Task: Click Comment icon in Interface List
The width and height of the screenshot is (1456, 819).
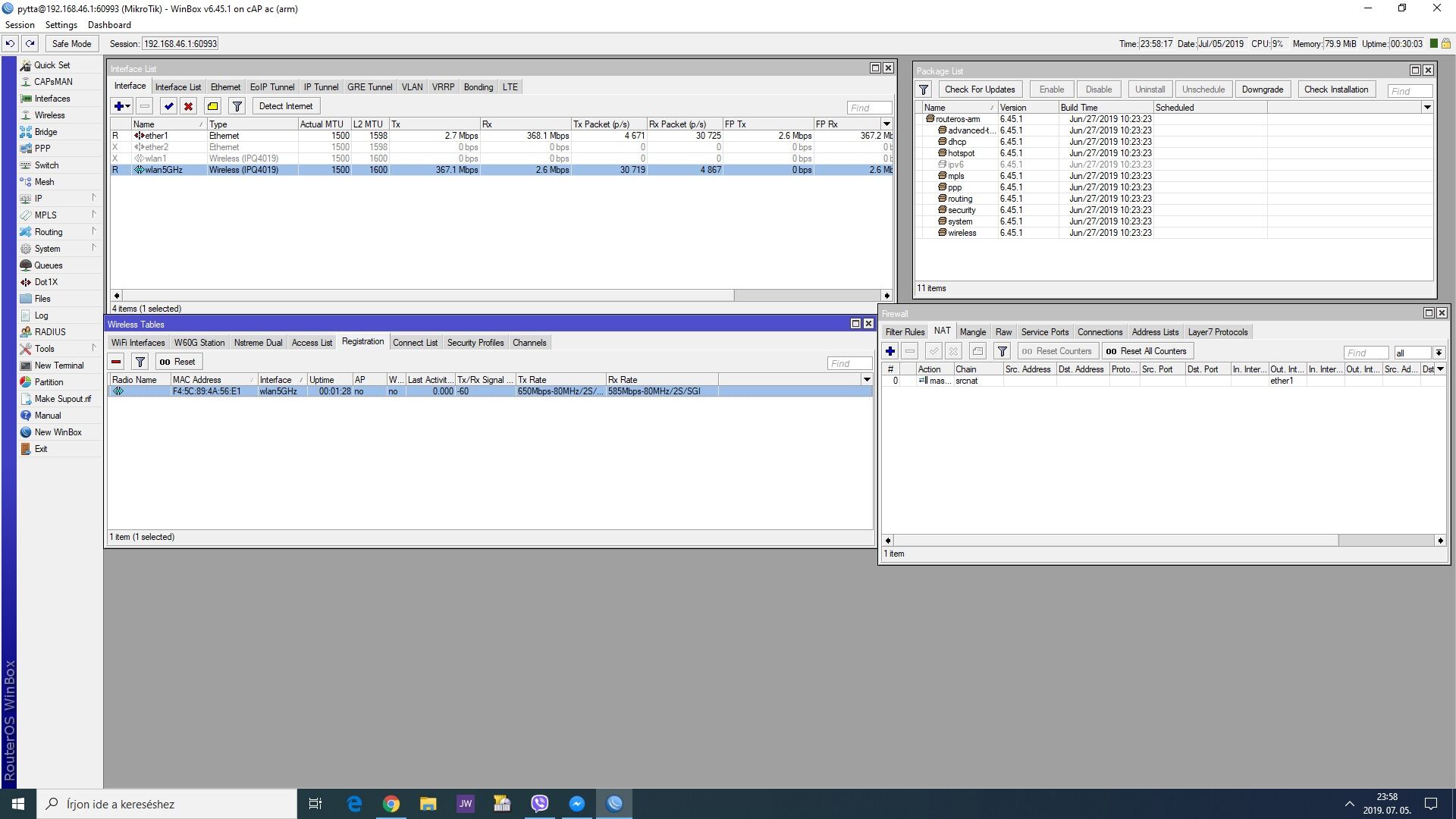Action: pyautogui.click(x=213, y=106)
